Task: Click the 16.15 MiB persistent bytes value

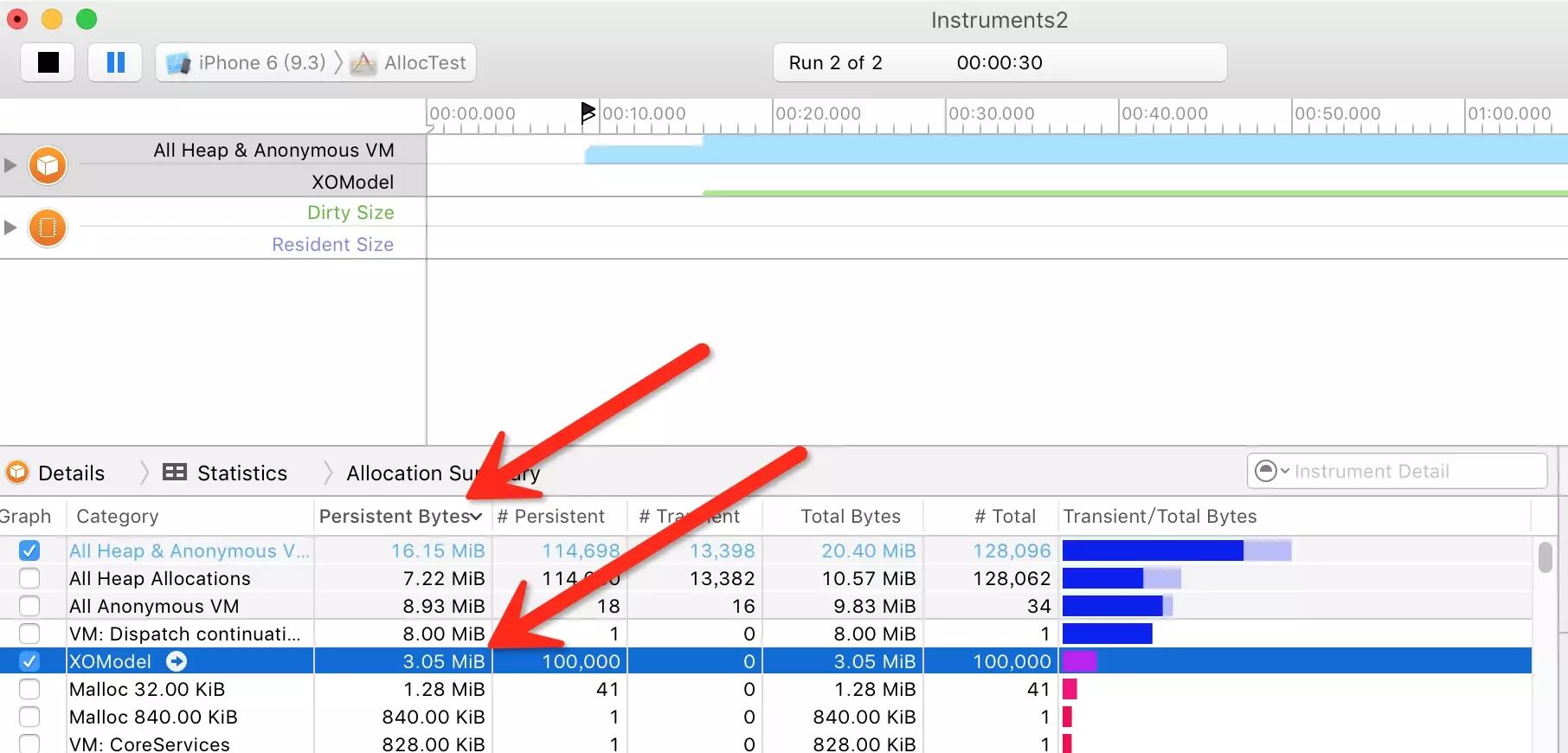Action: 438,550
